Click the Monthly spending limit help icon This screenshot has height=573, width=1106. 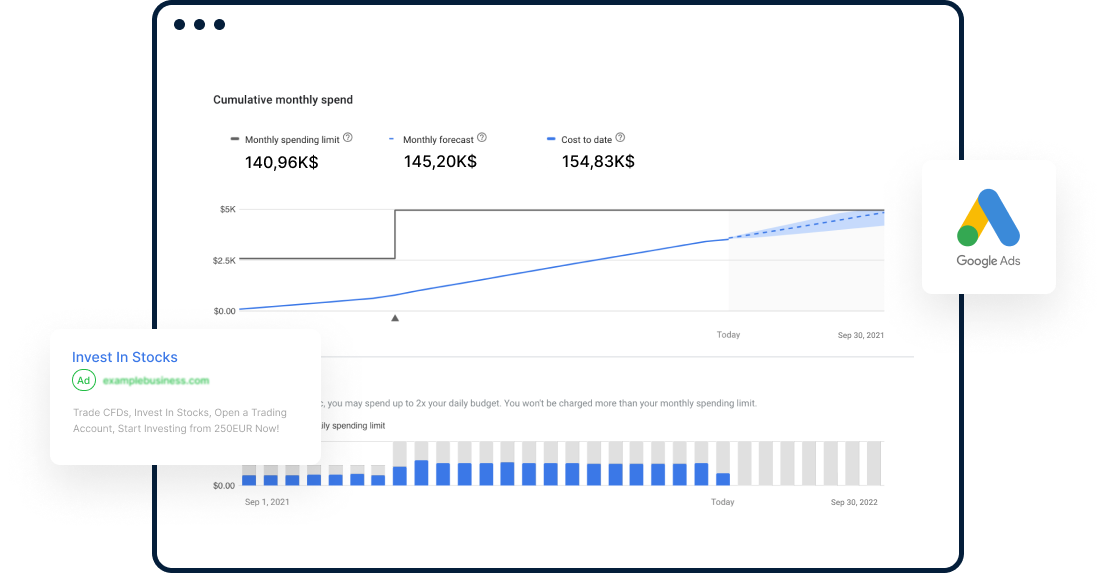(x=347, y=139)
